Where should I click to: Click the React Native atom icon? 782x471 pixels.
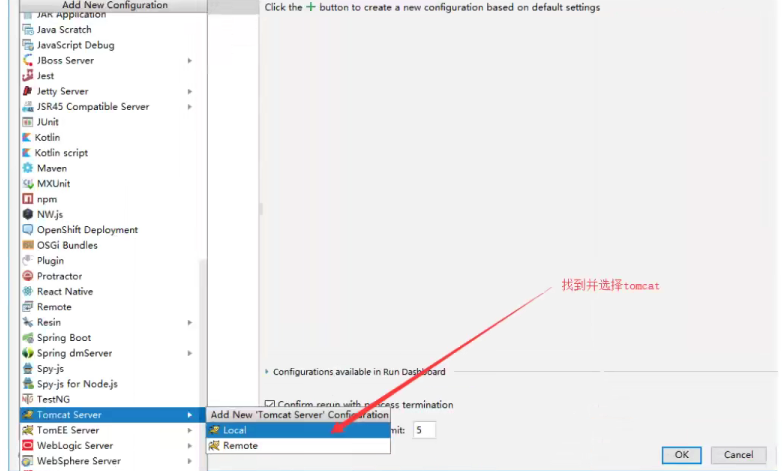point(28,291)
